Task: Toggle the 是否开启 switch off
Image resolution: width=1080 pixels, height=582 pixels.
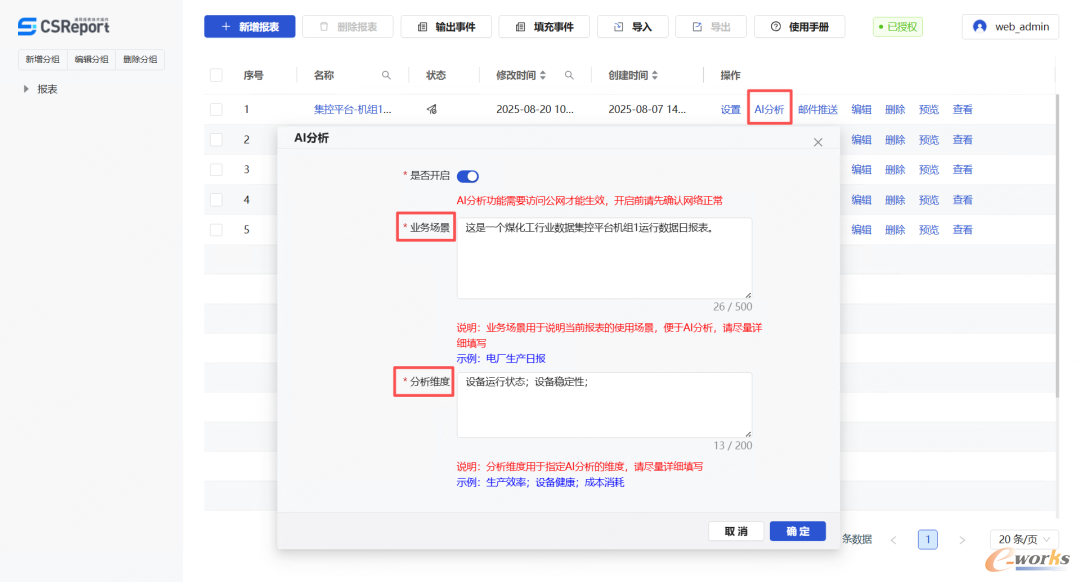Action: pyautogui.click(x=468, y=176)
